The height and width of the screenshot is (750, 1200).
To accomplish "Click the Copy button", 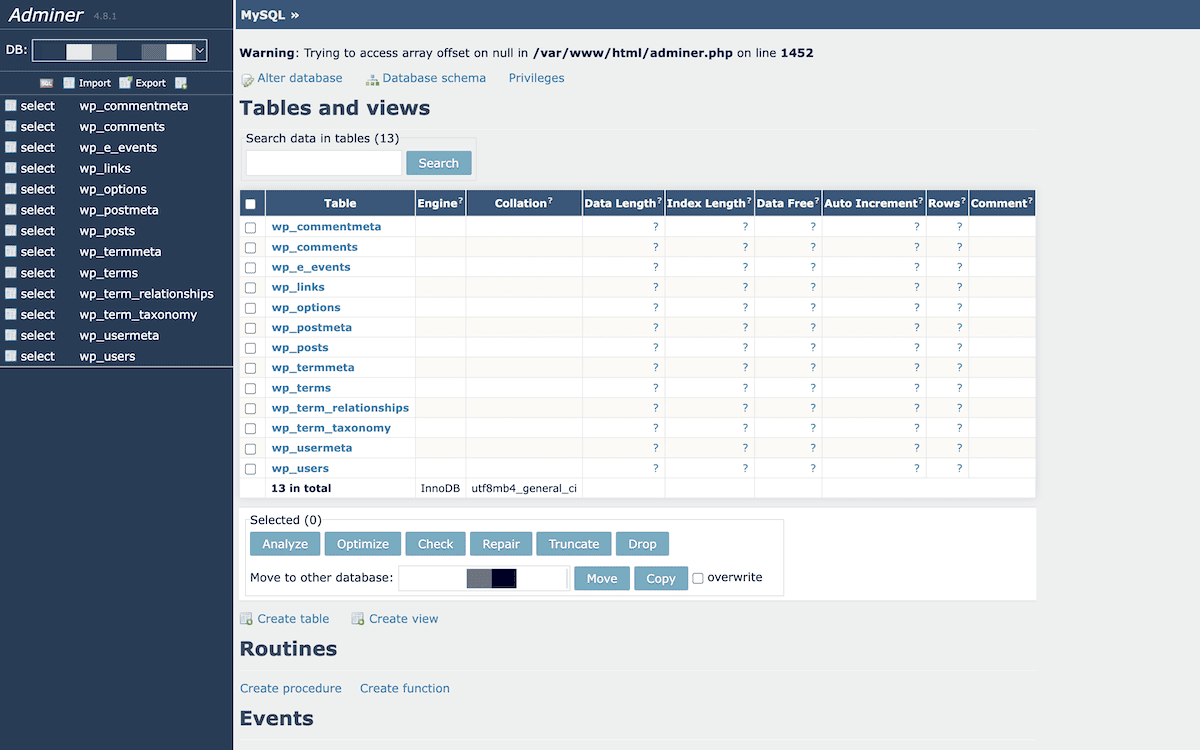I will tap(661, 578).
